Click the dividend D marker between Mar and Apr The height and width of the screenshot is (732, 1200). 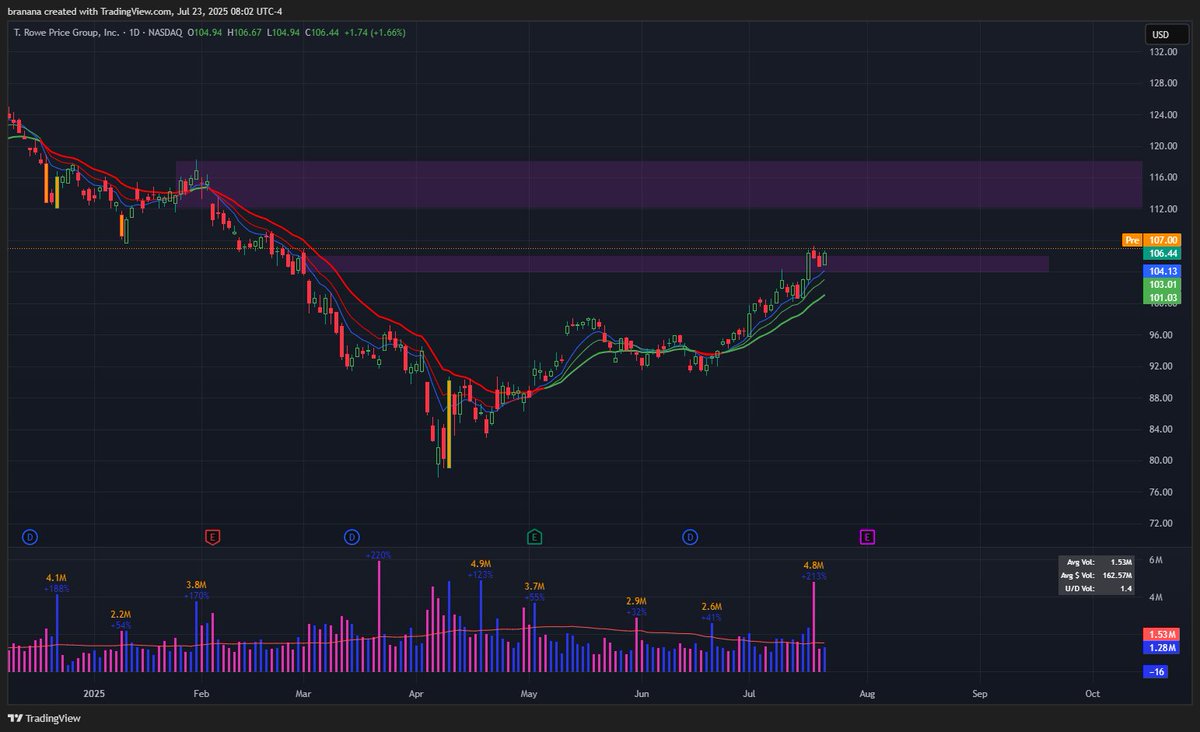351,538
